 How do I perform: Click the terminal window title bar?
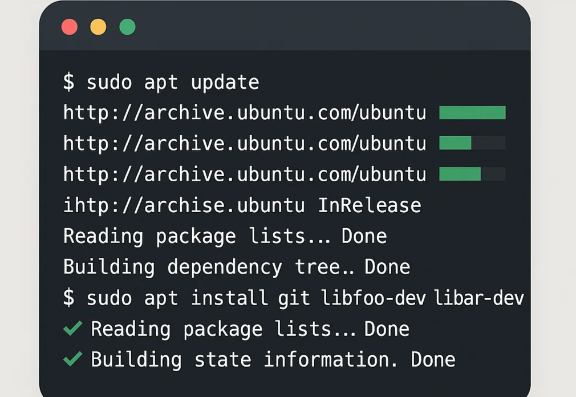pos(285,27)
